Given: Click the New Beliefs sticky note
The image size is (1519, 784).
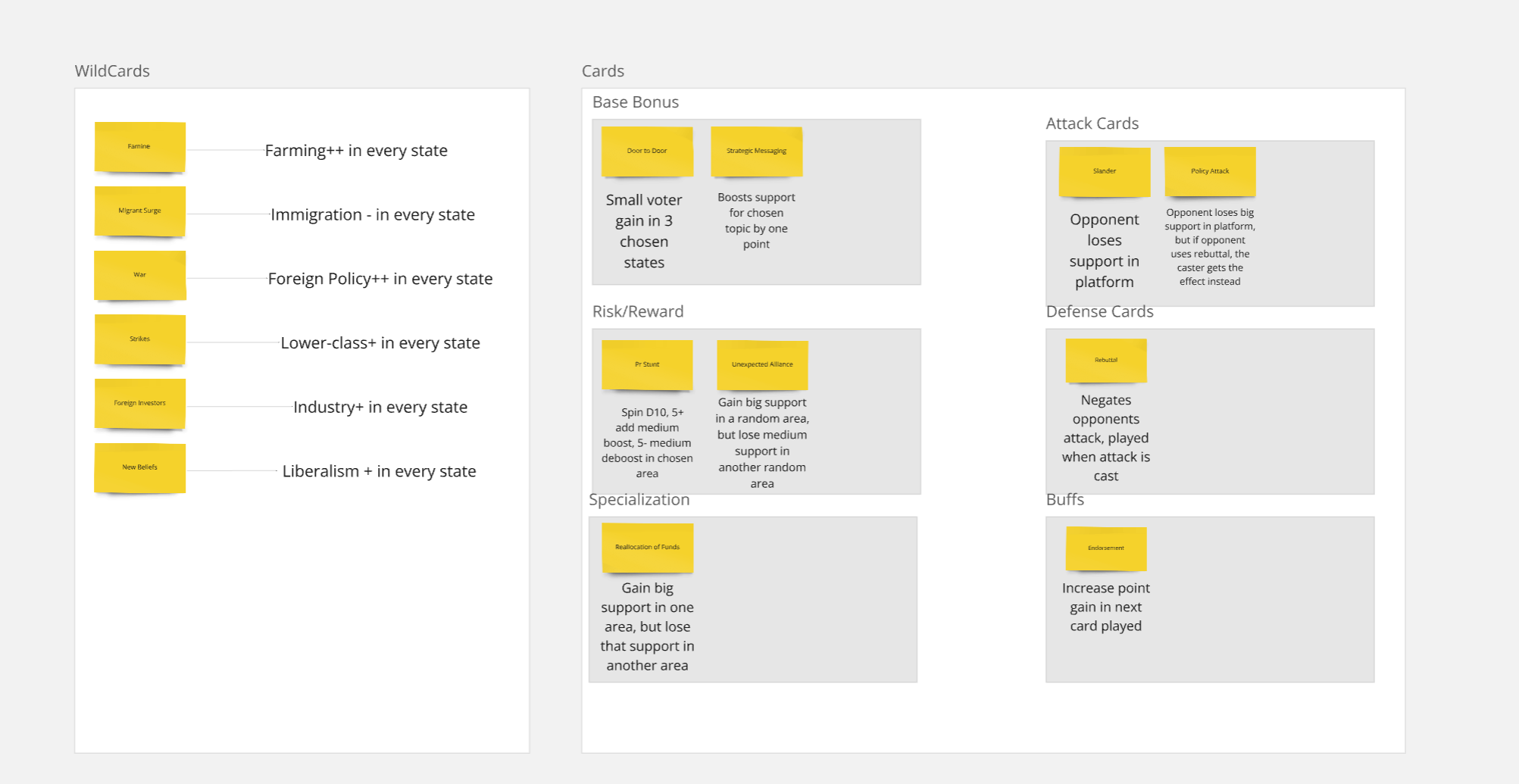Looking at the screenshot, I should [x=139, y=467].
